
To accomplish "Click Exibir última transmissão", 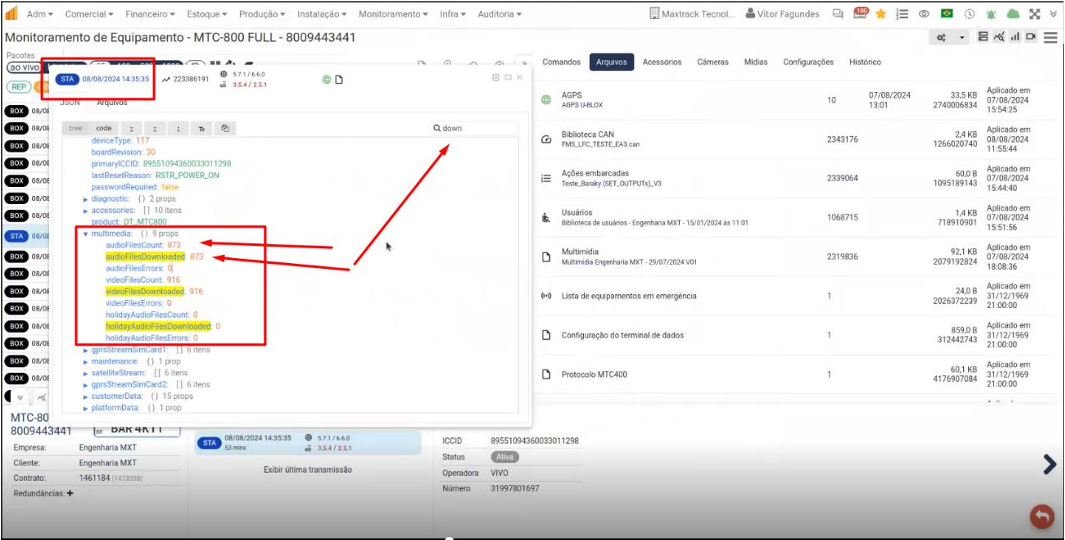I will coord(308,469).
